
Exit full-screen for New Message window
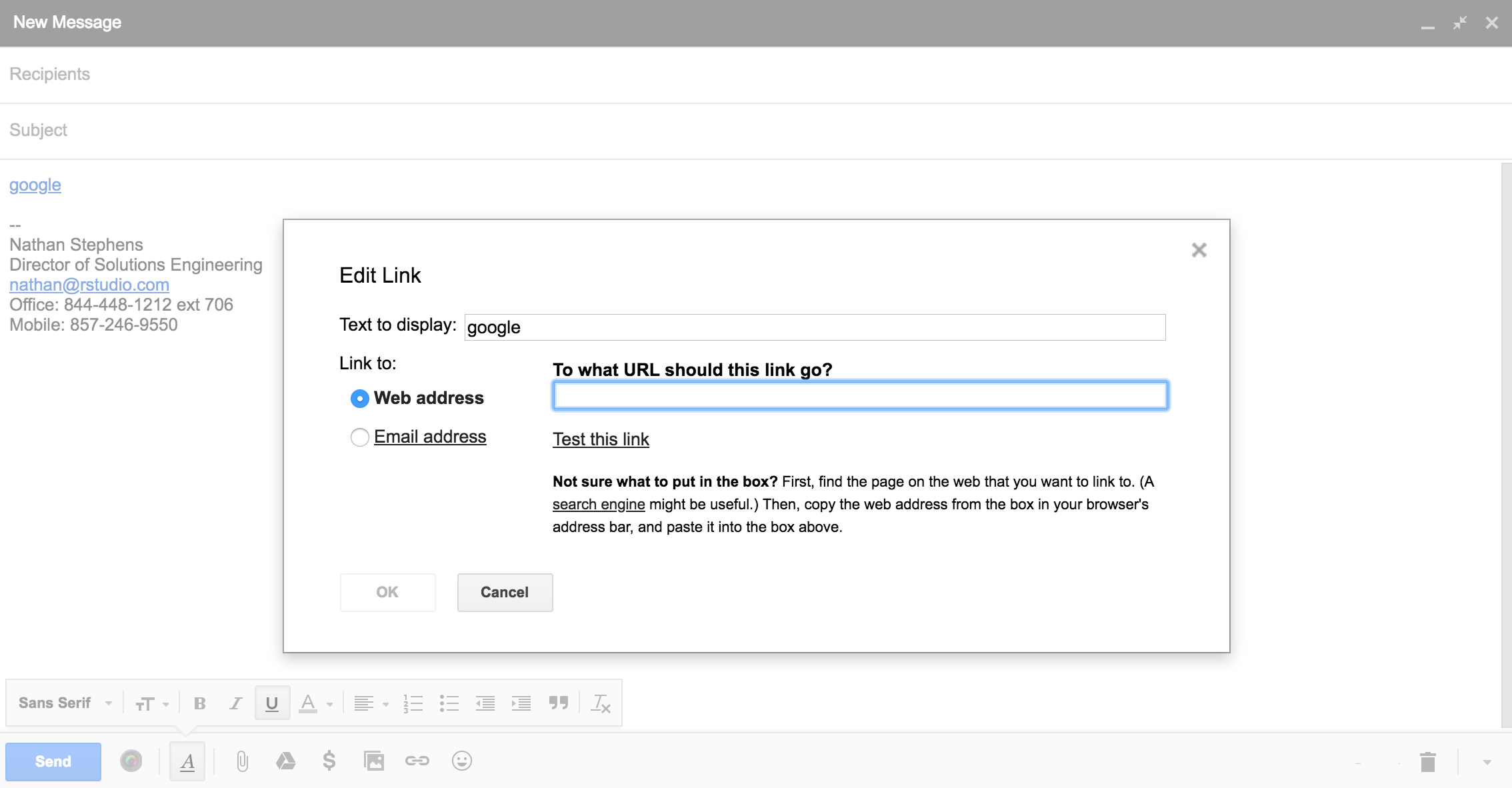pyautogui.click(x=1460, y=23)
